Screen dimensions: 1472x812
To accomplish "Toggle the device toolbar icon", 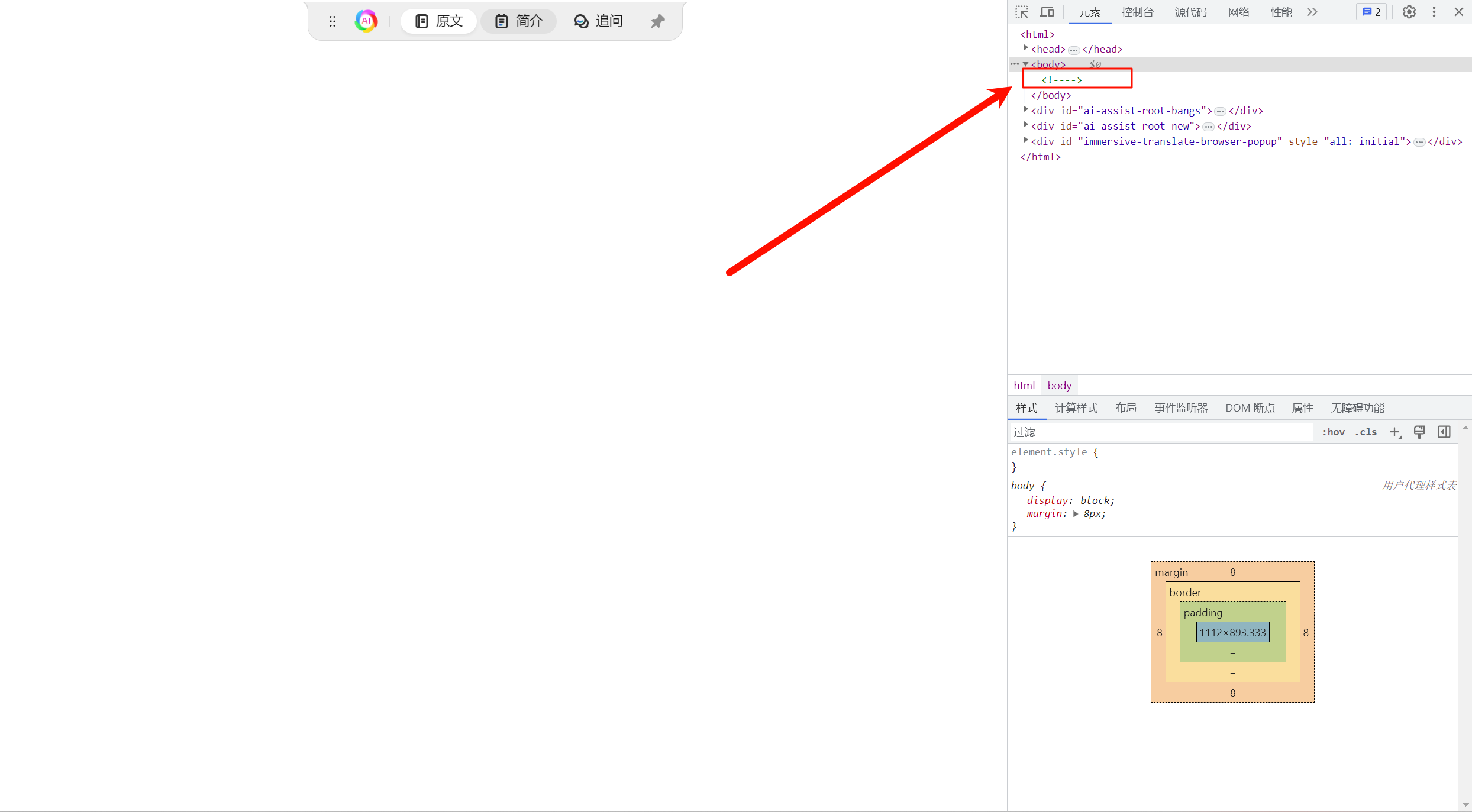I will click(x=1047, y=12).
